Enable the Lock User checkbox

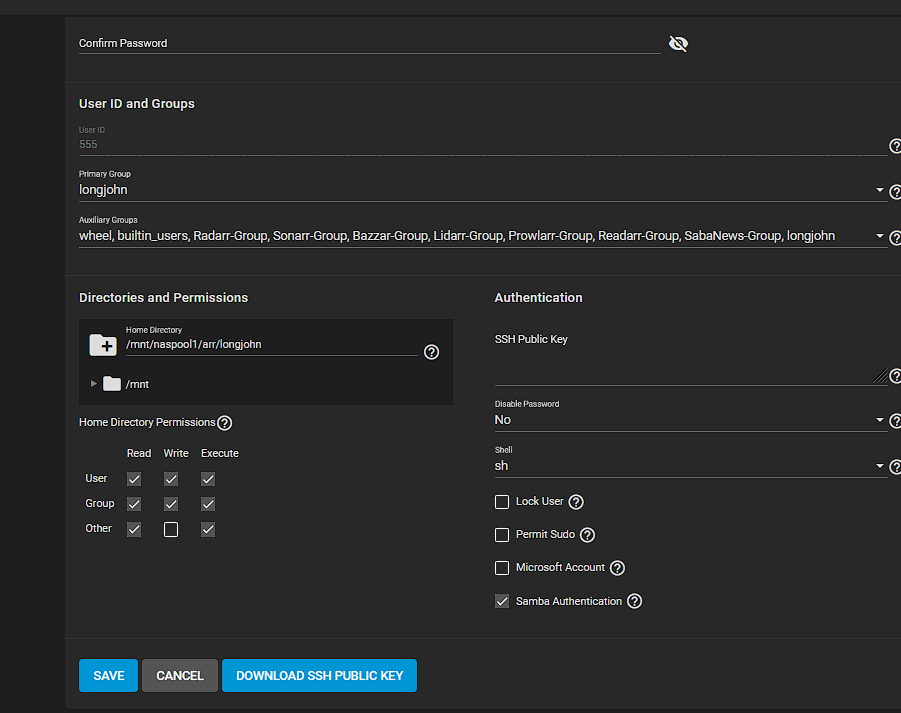[x=502, y=502]
